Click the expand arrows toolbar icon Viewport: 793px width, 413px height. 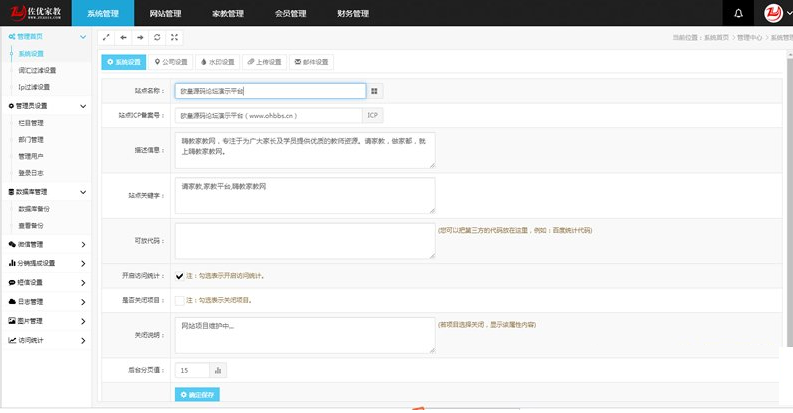coord(106,37)
